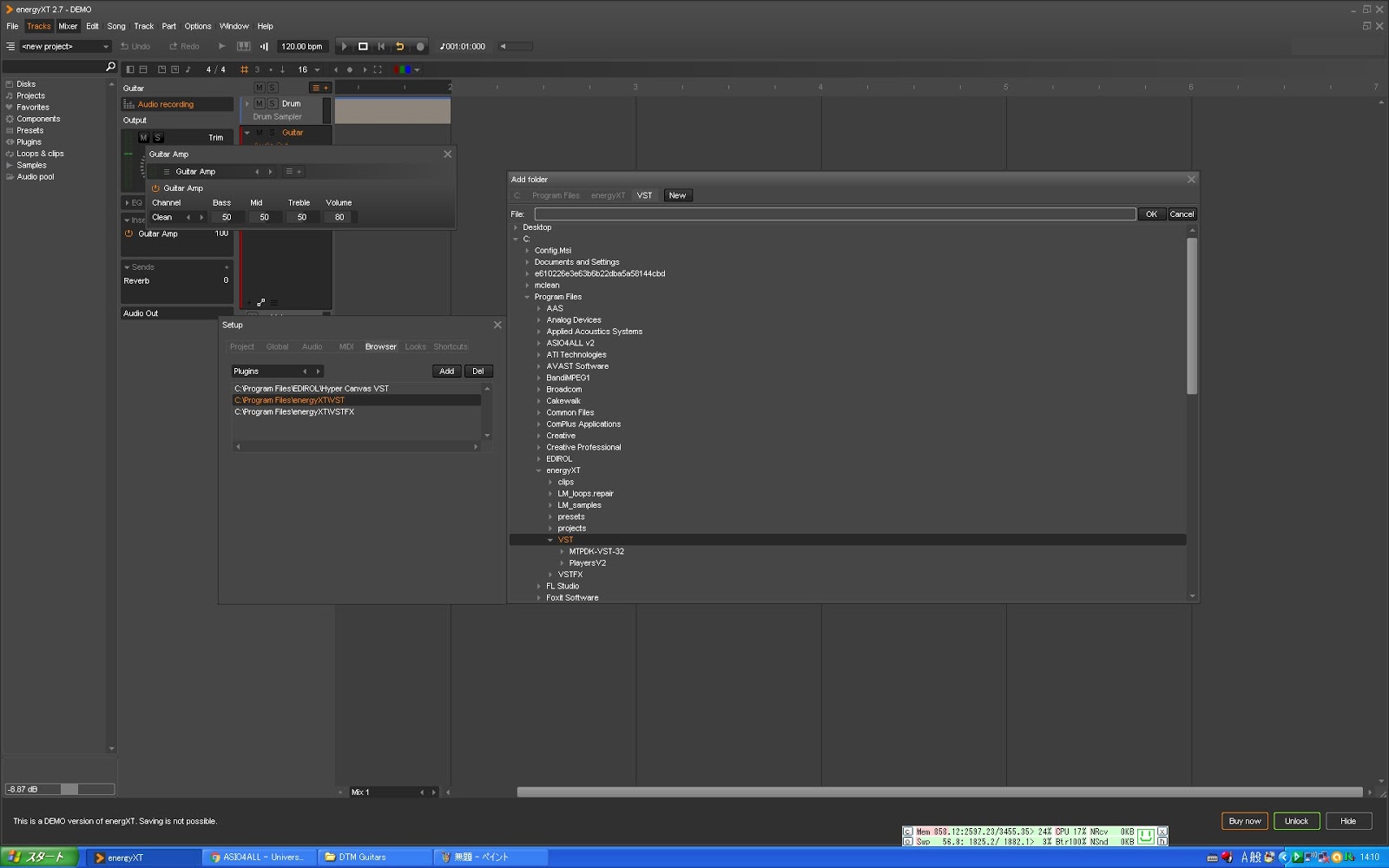Open the quantize value 16 dropdown
Screen dimensions: 1389x868
click(317, 69)
